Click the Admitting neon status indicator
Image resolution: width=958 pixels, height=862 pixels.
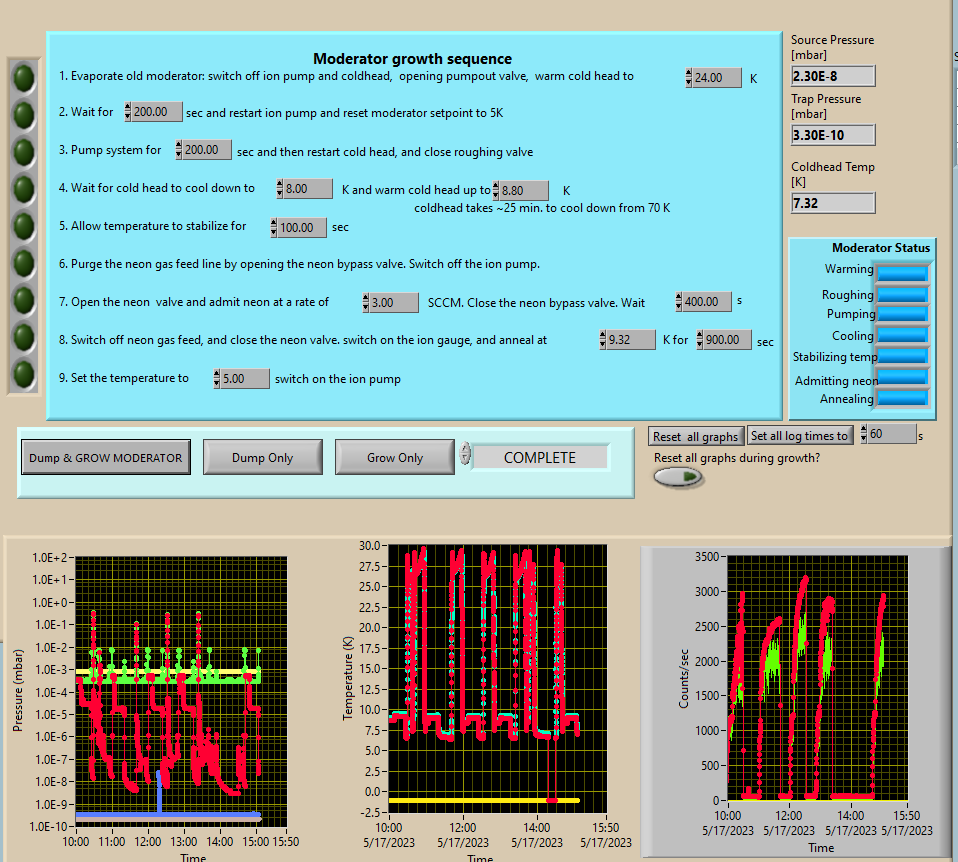[x=902, y=378]
